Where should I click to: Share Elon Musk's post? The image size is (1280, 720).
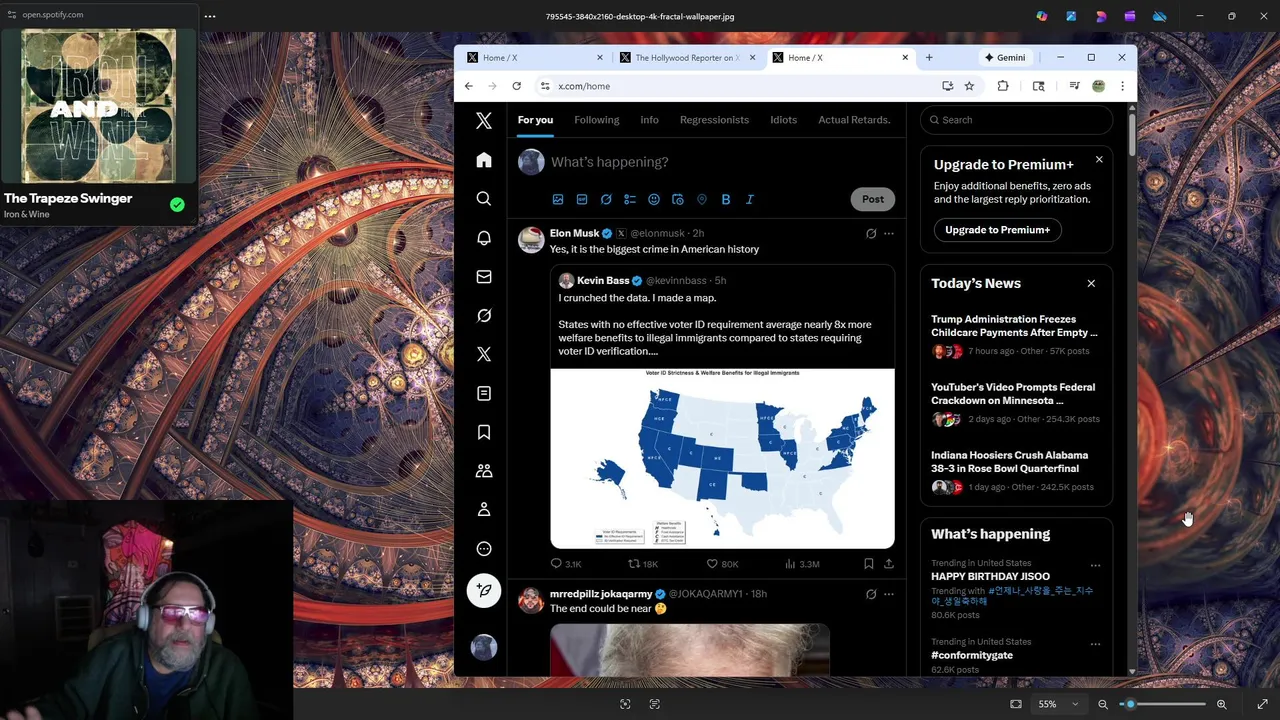tap(888, 564)
